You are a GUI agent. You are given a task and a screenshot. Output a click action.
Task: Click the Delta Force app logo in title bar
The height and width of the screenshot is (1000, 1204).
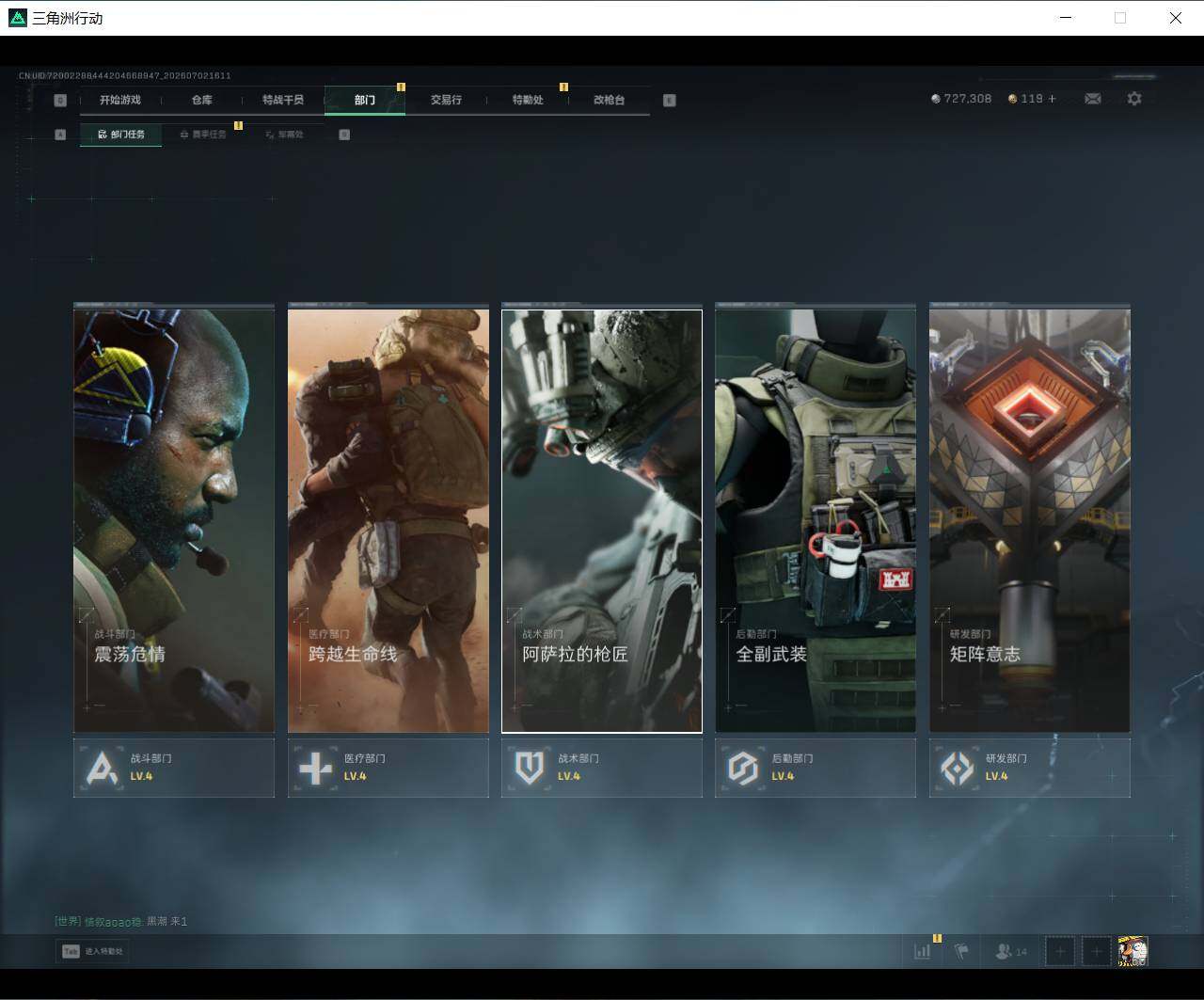[x=17, y=18]
